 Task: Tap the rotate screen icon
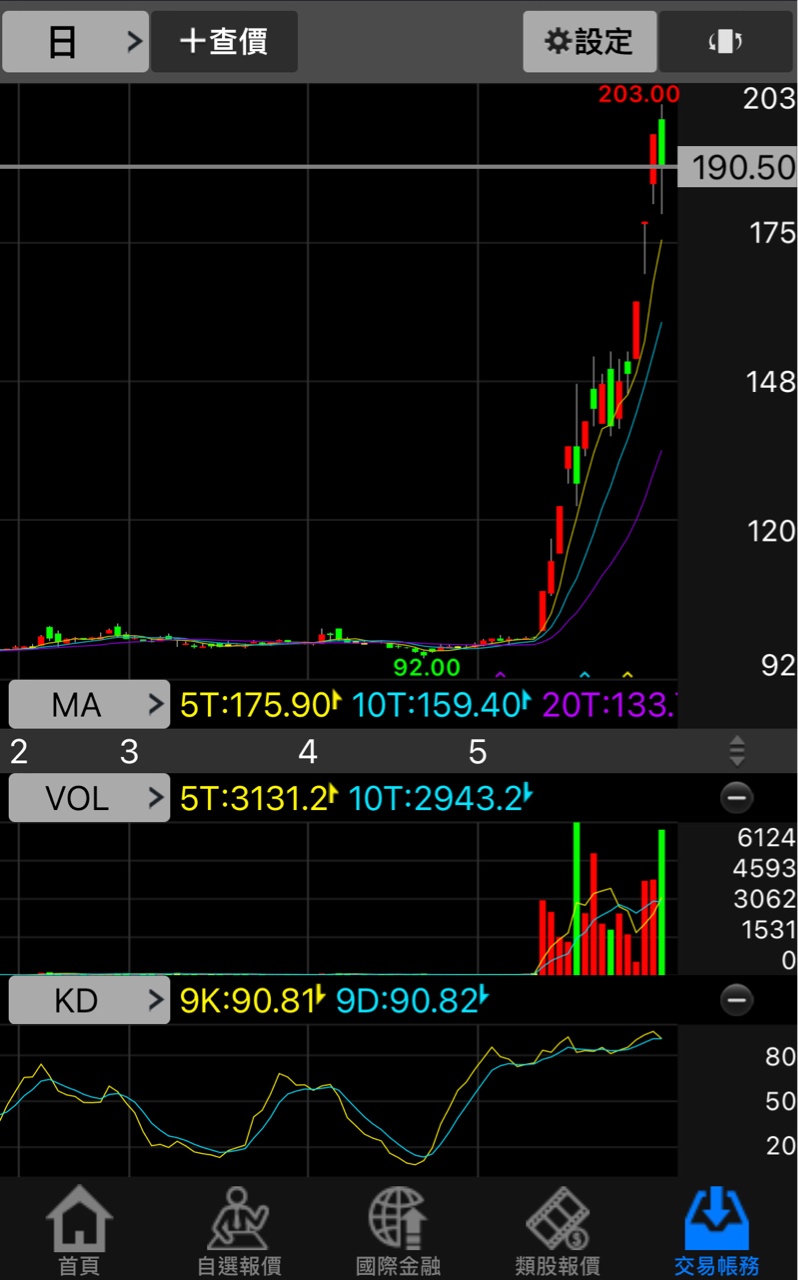click(x=725, y=42)
